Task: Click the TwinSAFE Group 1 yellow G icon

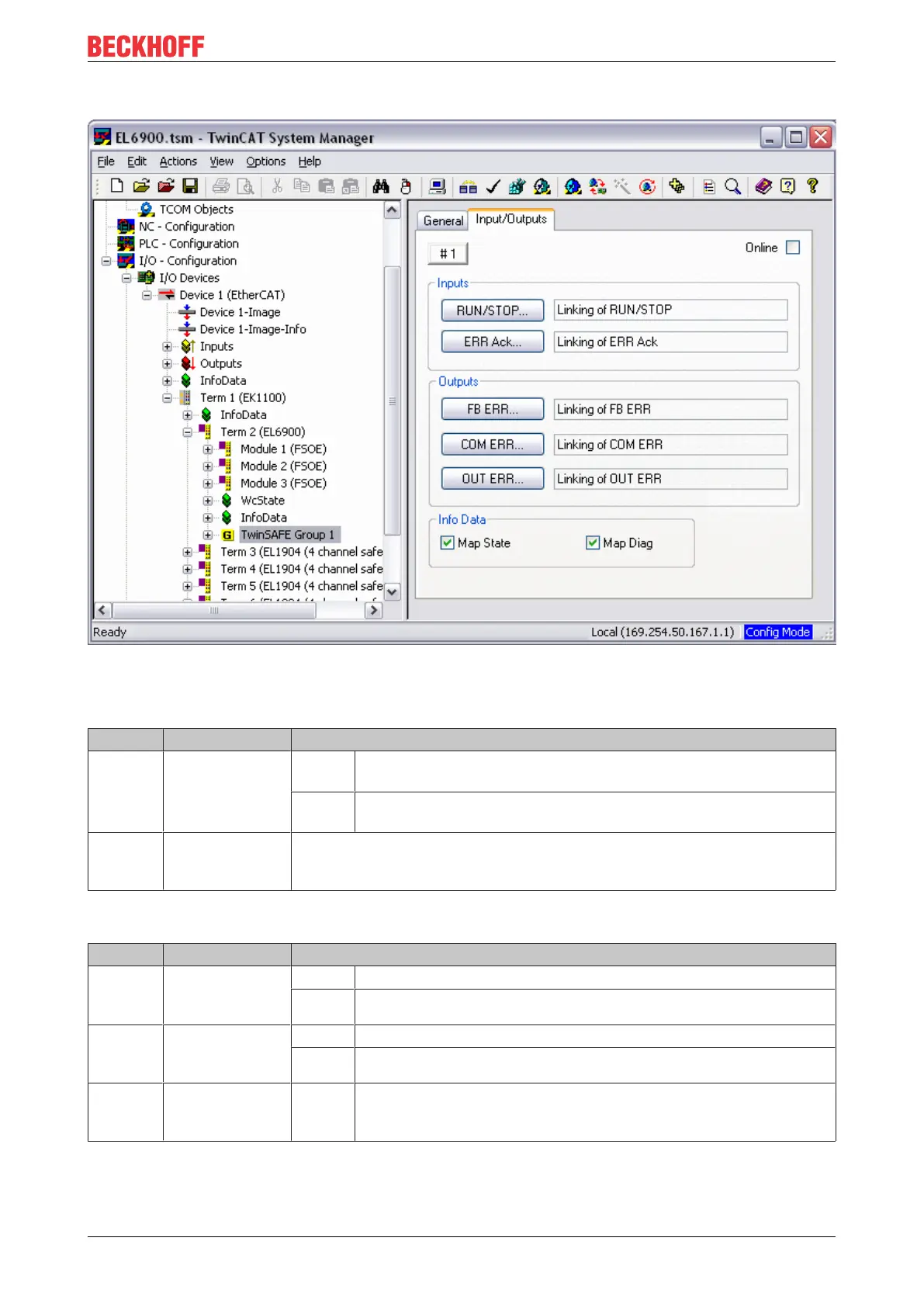Action: tap(227, 535)
